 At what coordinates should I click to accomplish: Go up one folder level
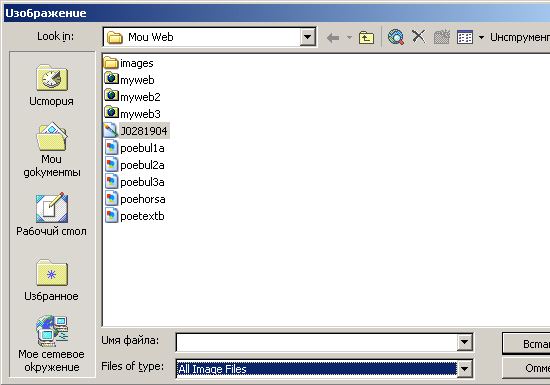tap(366, 37)
